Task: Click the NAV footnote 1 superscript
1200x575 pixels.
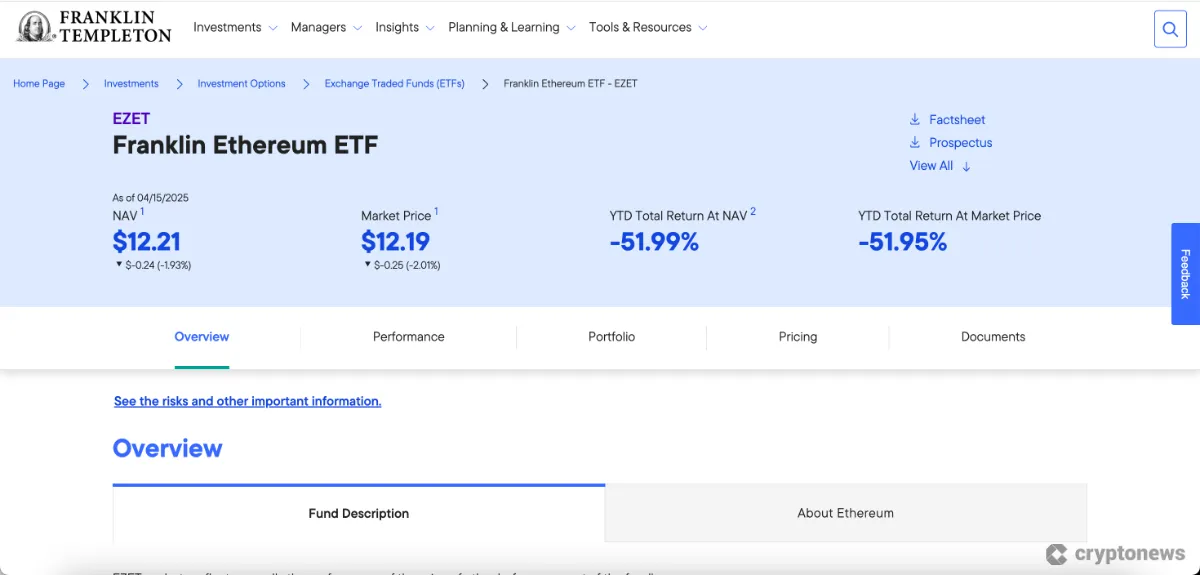Action: pyautogui.click(x=142, y=211)
